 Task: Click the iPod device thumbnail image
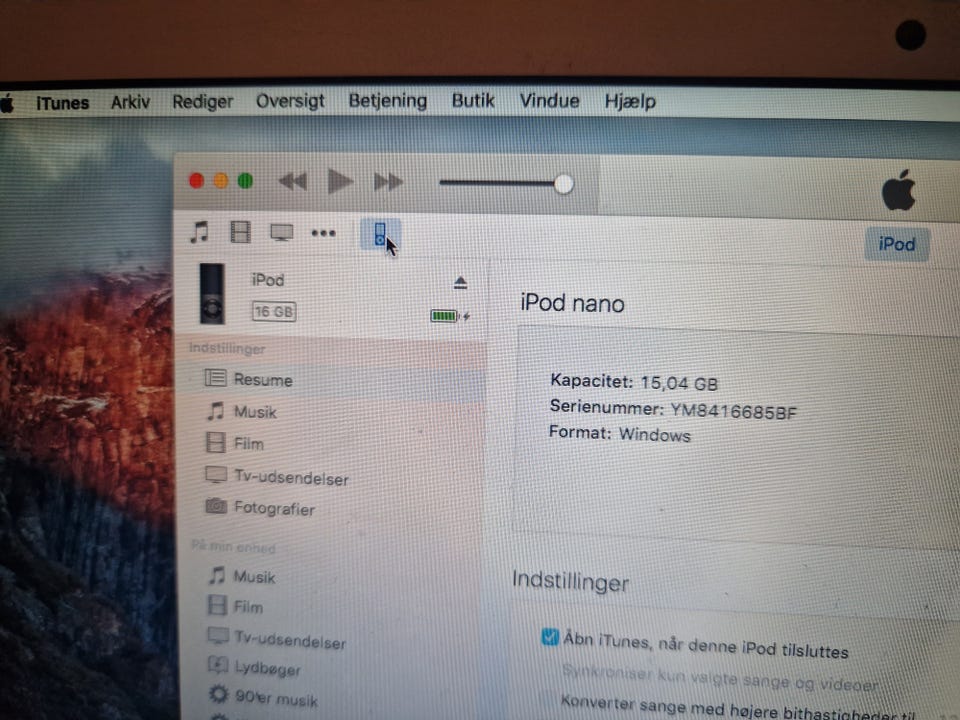[212, 293]
